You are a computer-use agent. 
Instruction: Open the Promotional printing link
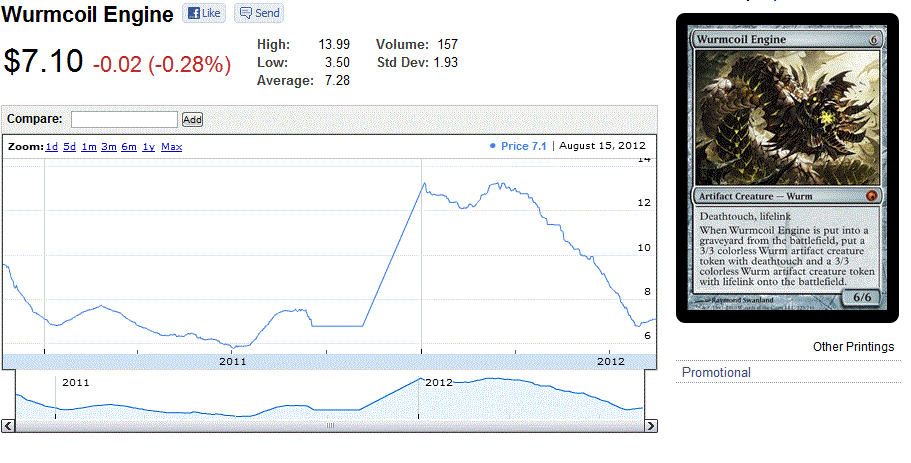pyautogui.click(x=716, y=373)
